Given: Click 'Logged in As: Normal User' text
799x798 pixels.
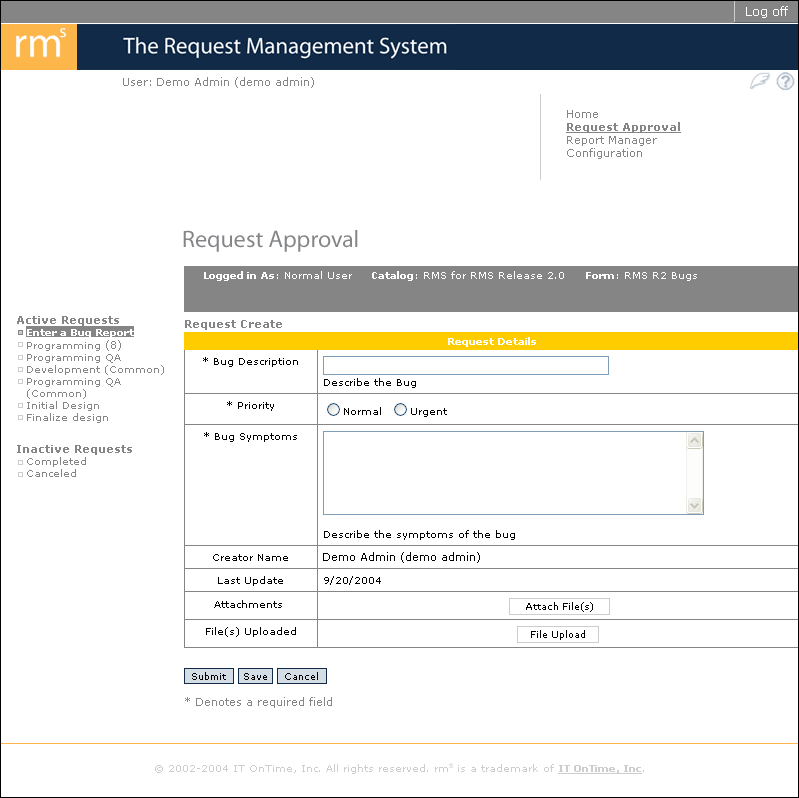Looking at the screenshot, I should click(x=278, y=276).
